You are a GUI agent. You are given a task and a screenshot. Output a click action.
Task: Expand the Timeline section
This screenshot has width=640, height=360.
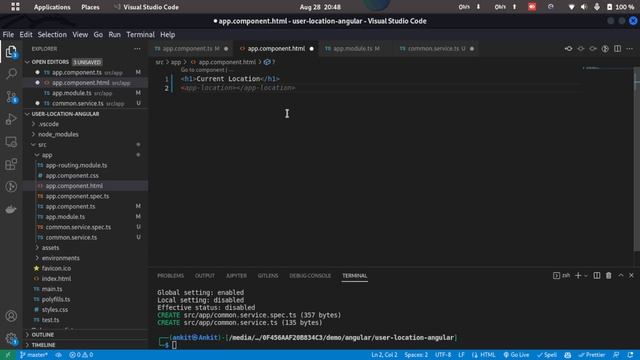43,344
